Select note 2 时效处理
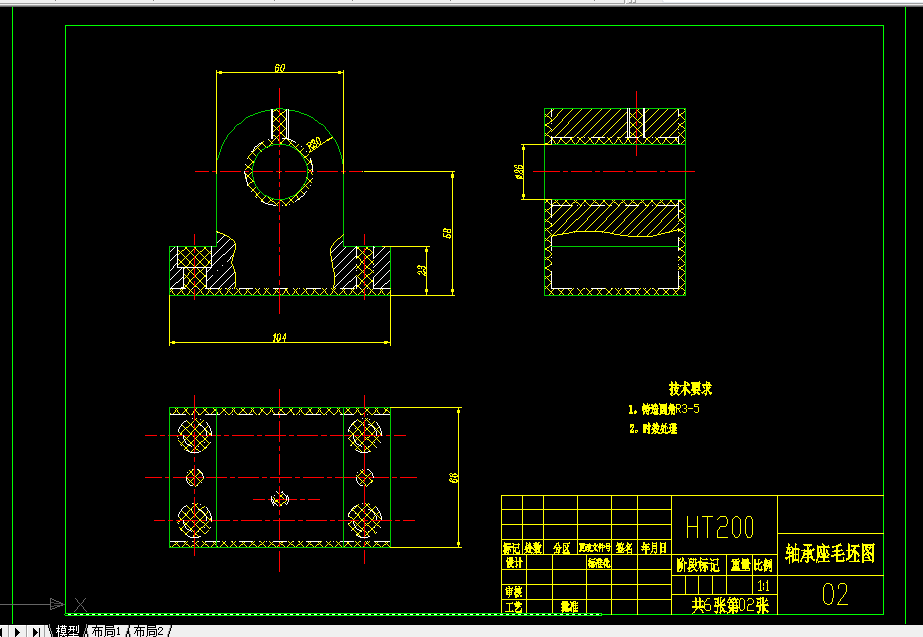This screenshot has height=637, width=923. [x=653, y=429]
